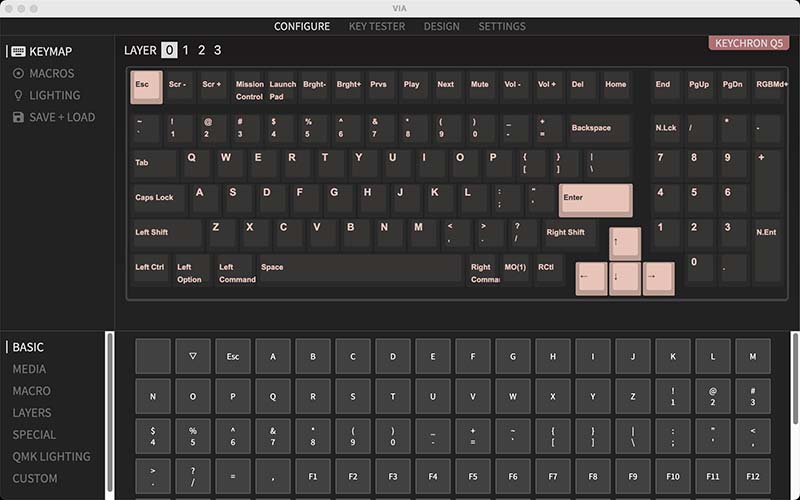Open the Custom keycode category
The width and height of the screenshot is (800, 500).
tap(35, 479)
